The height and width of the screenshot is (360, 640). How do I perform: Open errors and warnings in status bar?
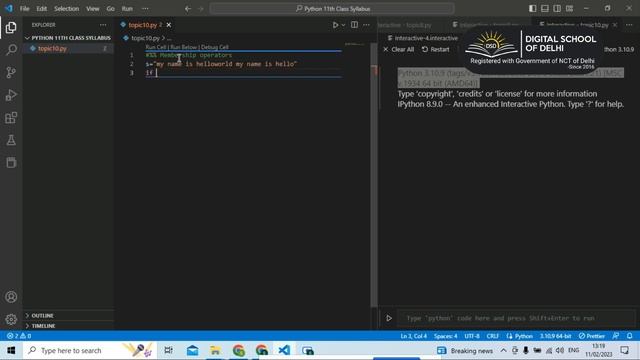pos(19,336)
